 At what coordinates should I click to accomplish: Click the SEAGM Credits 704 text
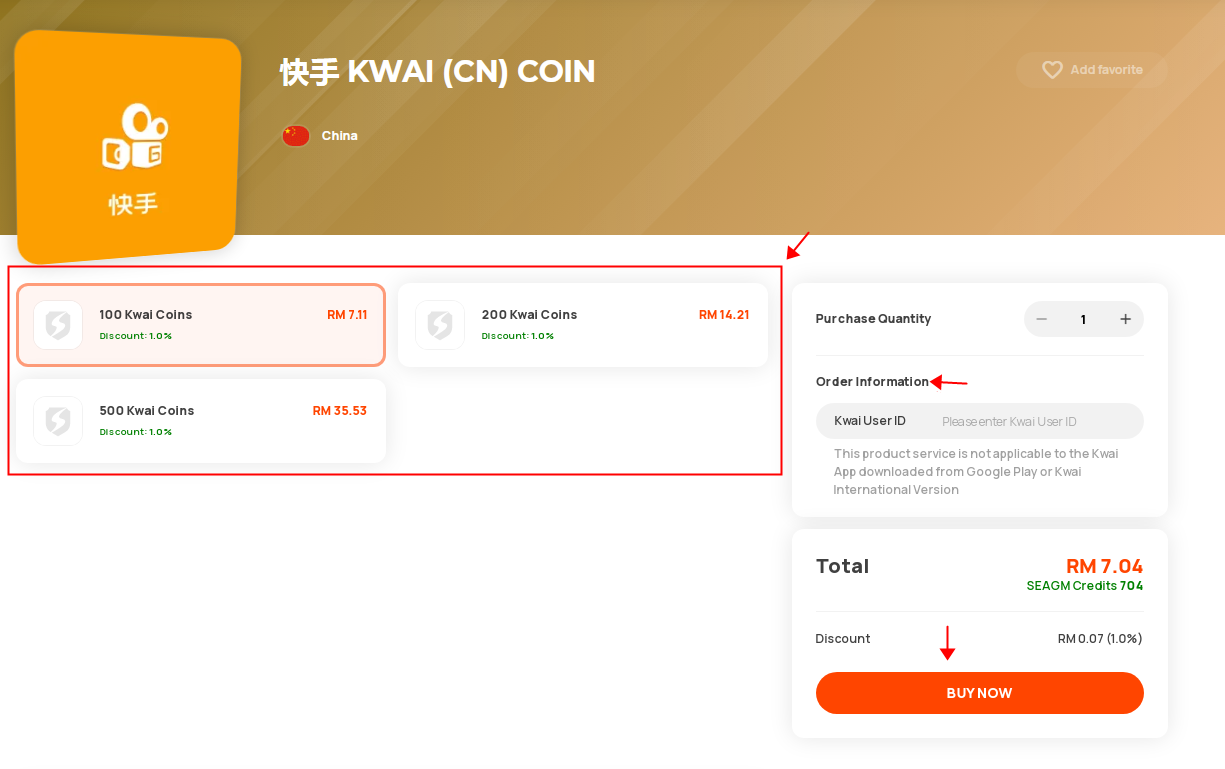[1085, 586]
